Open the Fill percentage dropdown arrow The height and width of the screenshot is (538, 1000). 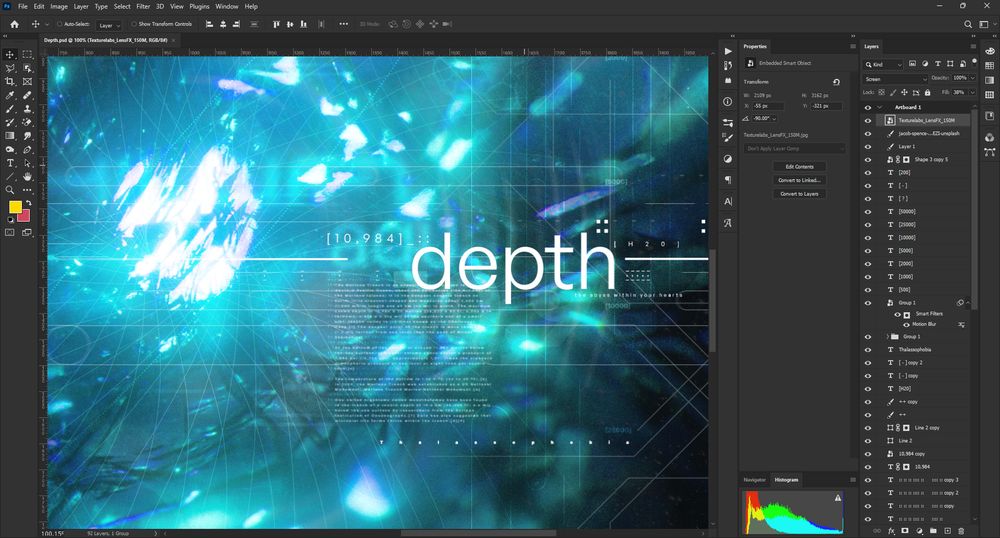click(973, 92)
